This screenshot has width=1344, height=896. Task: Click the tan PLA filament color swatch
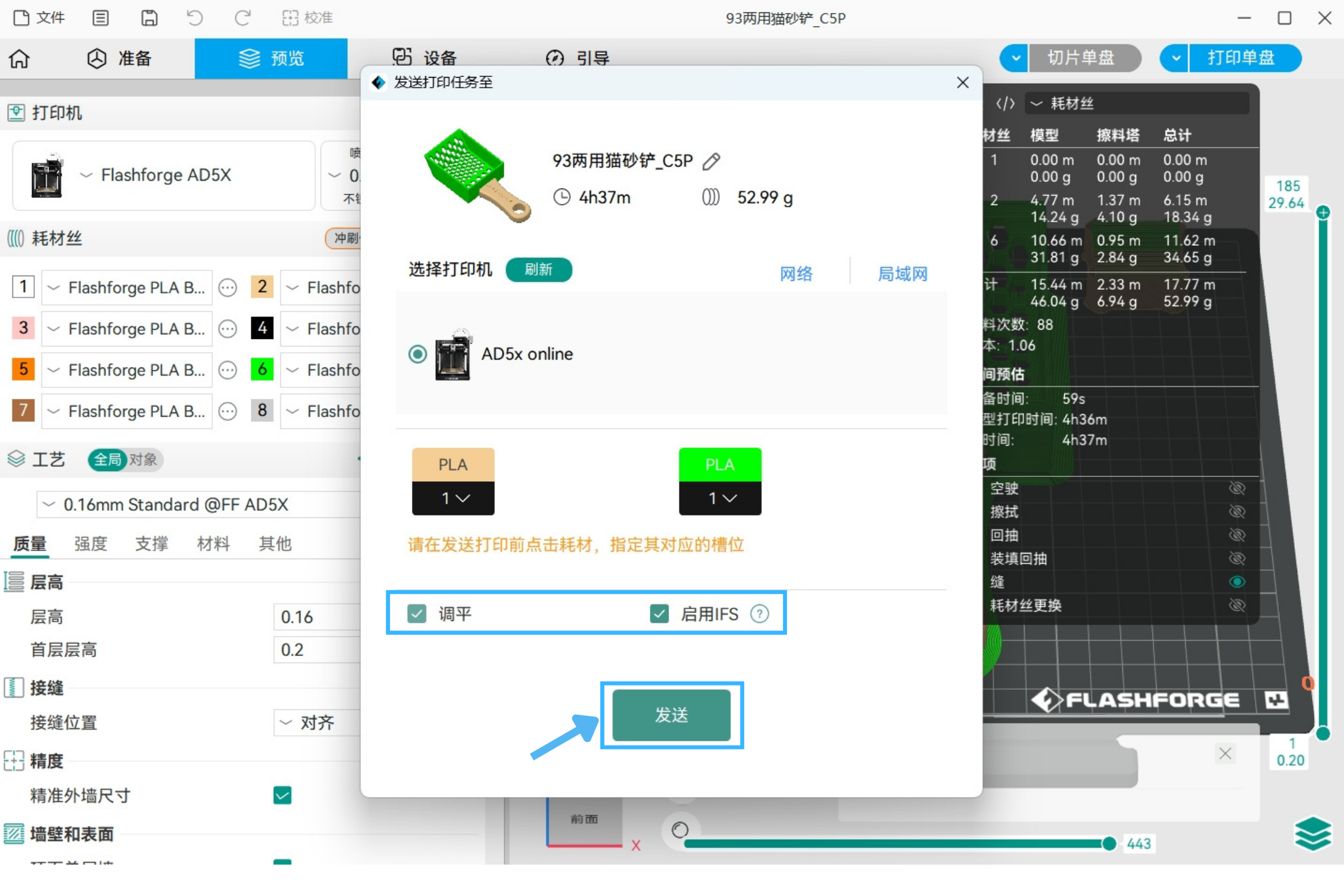pos(453,465)
